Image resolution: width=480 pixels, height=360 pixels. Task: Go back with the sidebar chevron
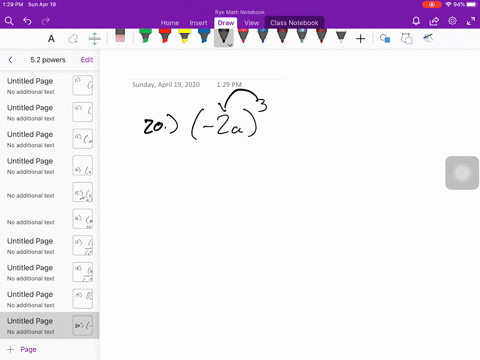click(x=10, y=60)
